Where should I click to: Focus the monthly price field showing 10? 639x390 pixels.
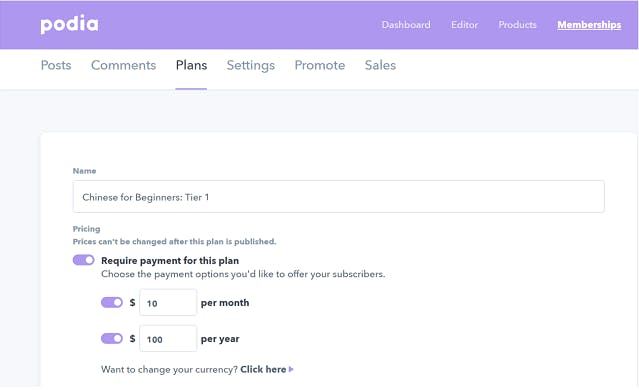pyautogui.click(x=168, y=302)
